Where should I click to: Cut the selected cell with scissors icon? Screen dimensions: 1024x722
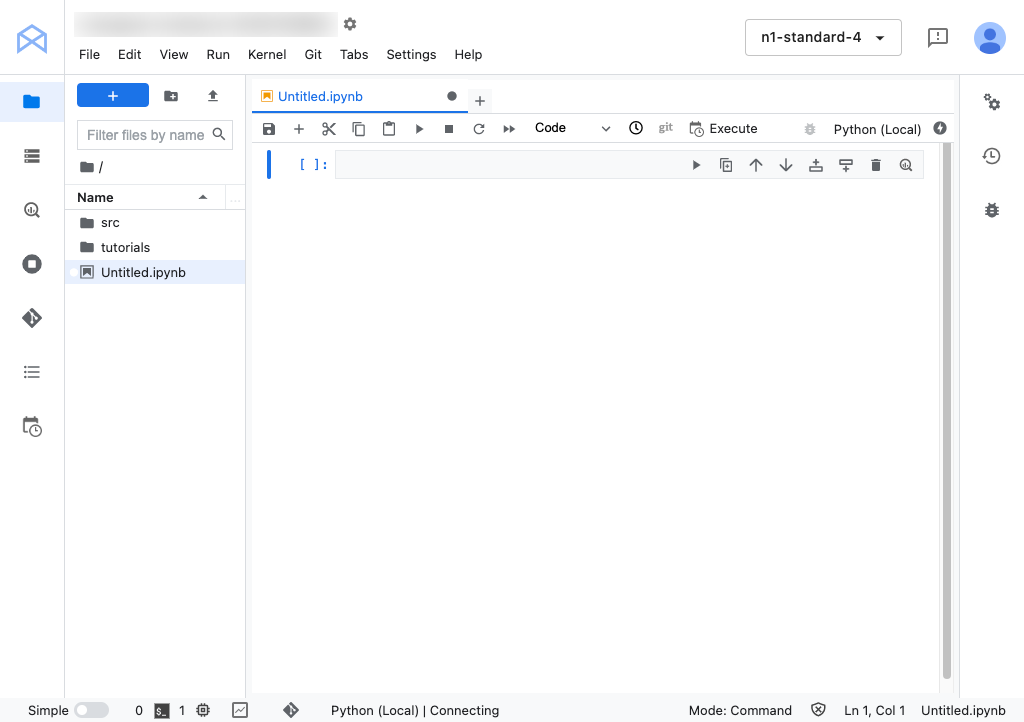click(x=329, y=129)
